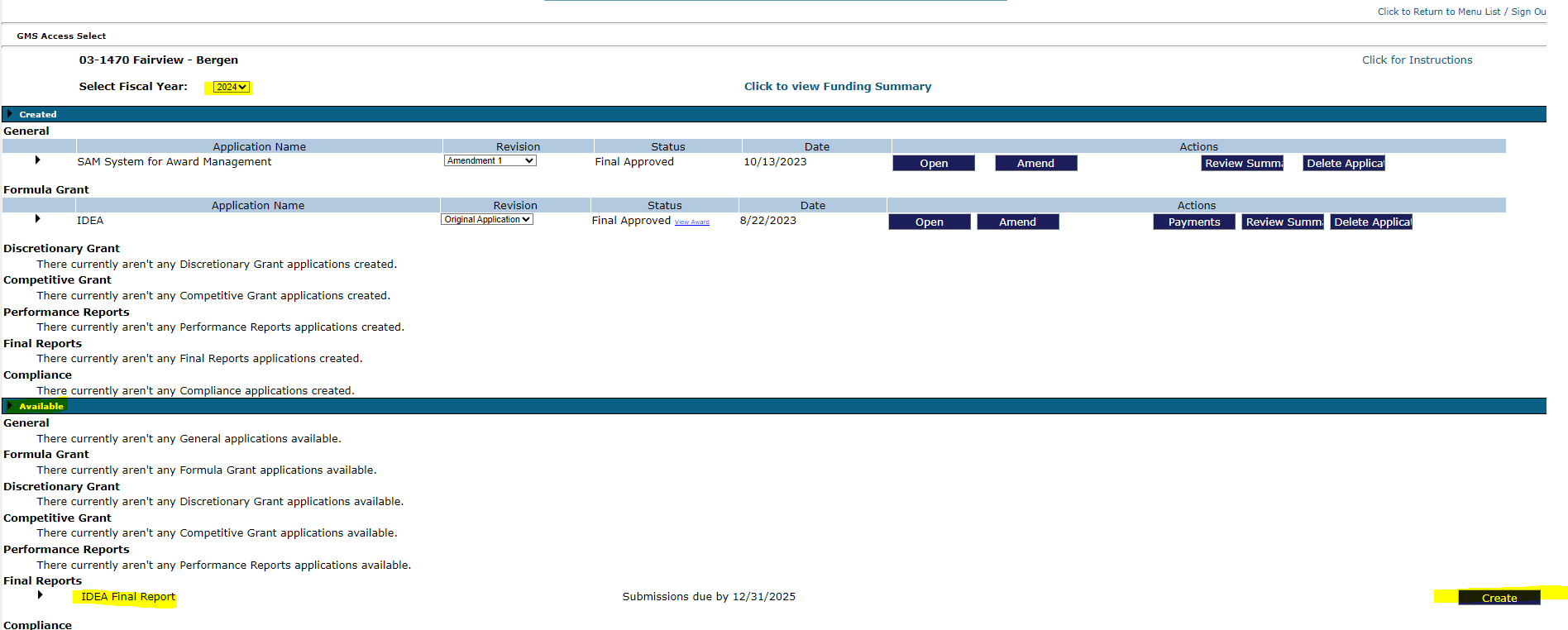Expand the IDEA Final Report row arrow

(40, 594)
